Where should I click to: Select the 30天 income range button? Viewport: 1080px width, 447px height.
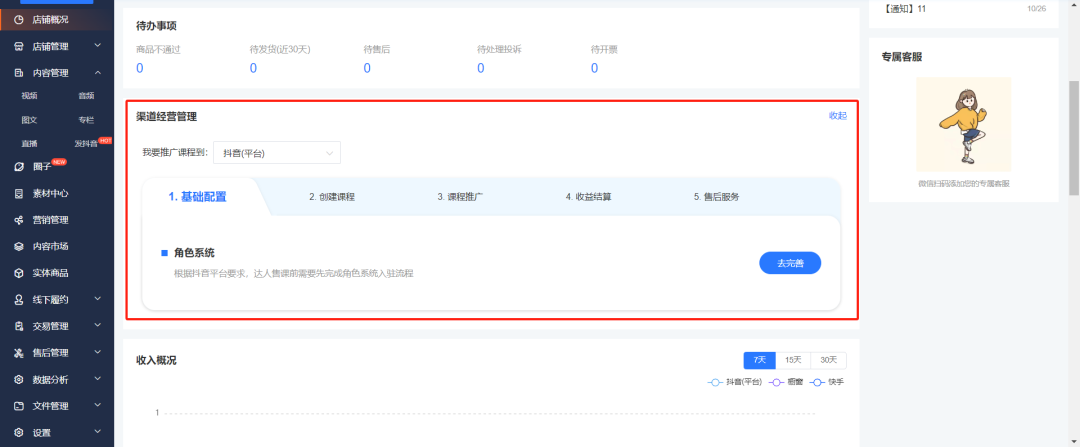tap(829, 360)
